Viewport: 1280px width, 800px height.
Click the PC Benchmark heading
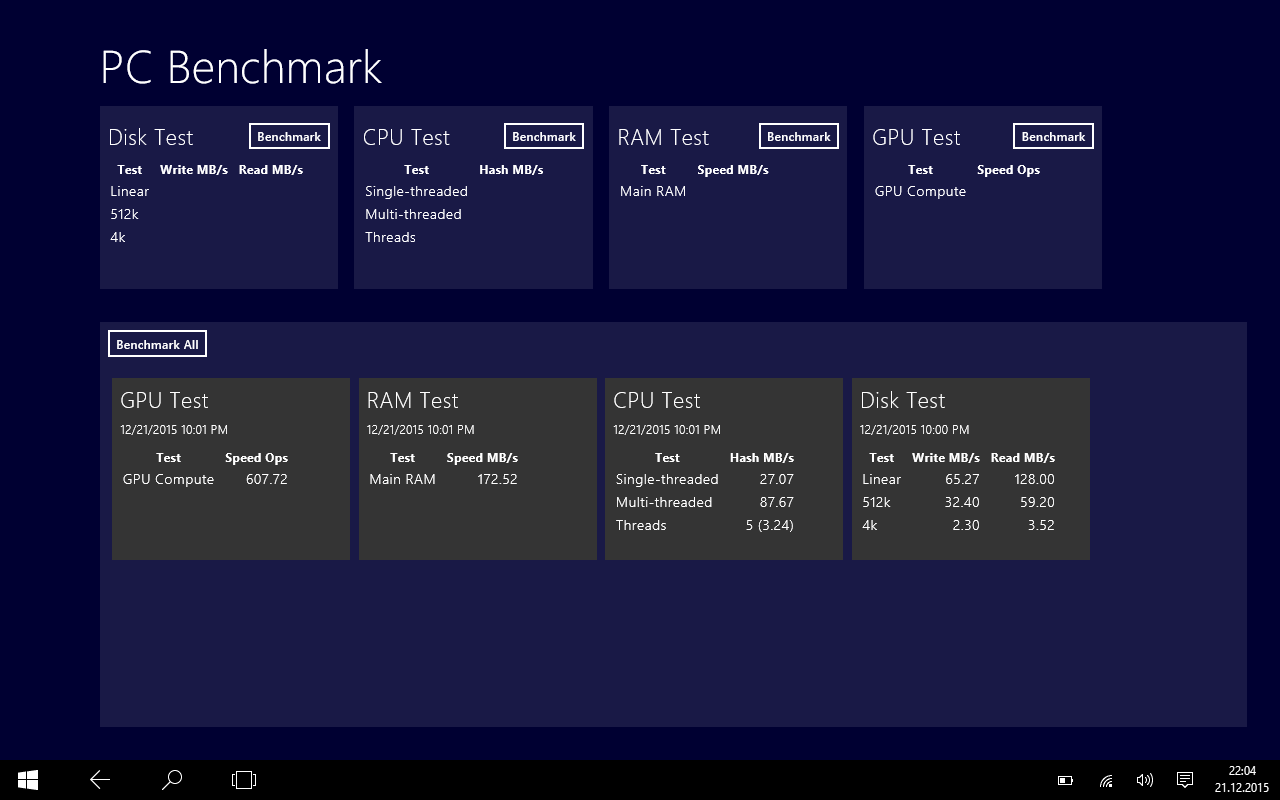241,68
